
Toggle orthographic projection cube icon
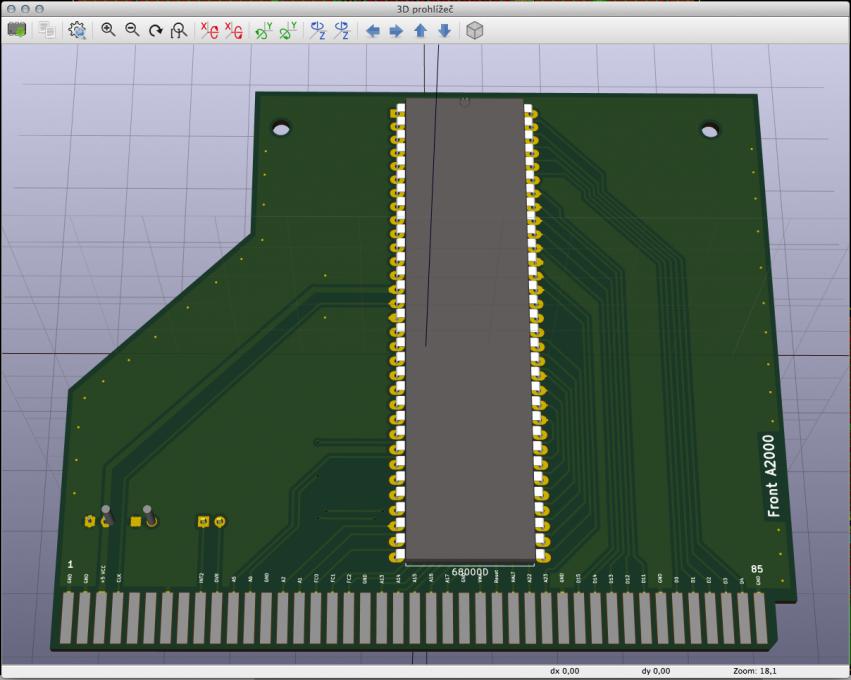[475, 30]
